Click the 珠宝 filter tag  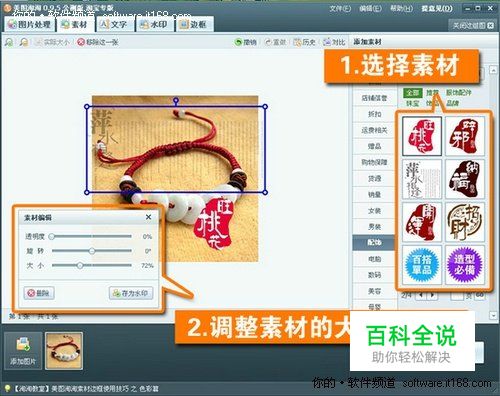(412, 103)
